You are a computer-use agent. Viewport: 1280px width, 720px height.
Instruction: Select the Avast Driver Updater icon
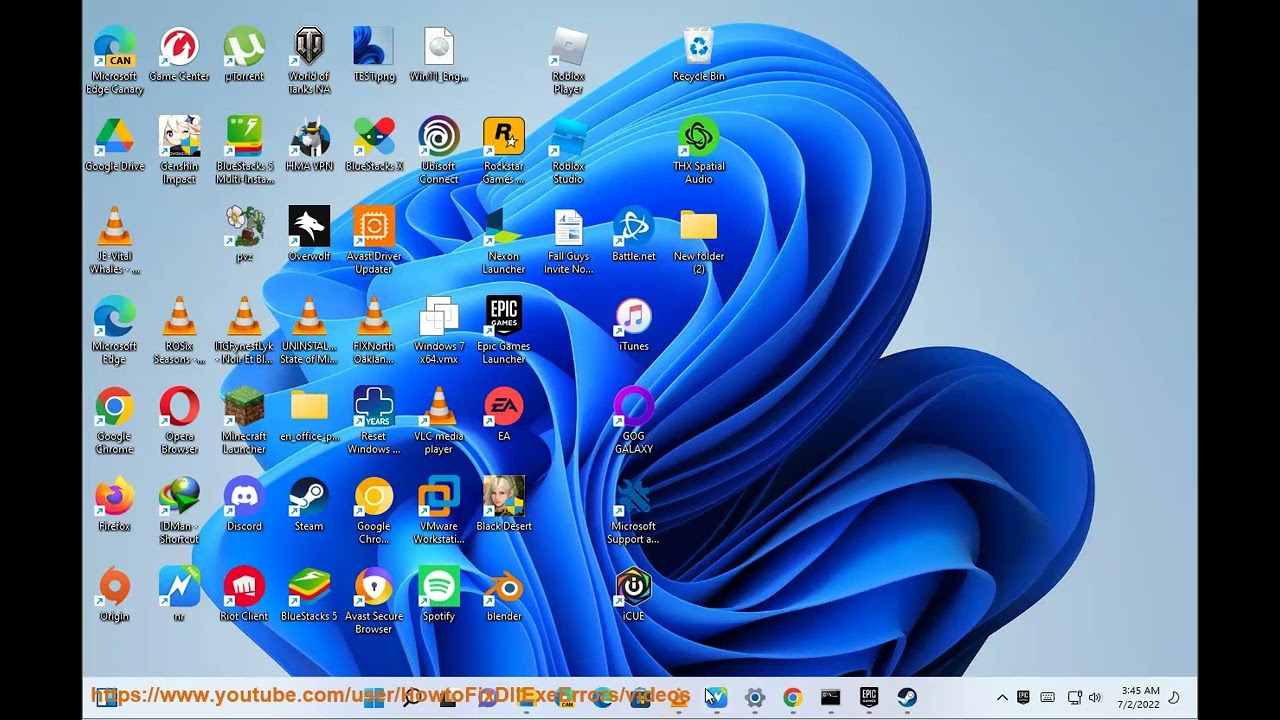coord(374,241)
